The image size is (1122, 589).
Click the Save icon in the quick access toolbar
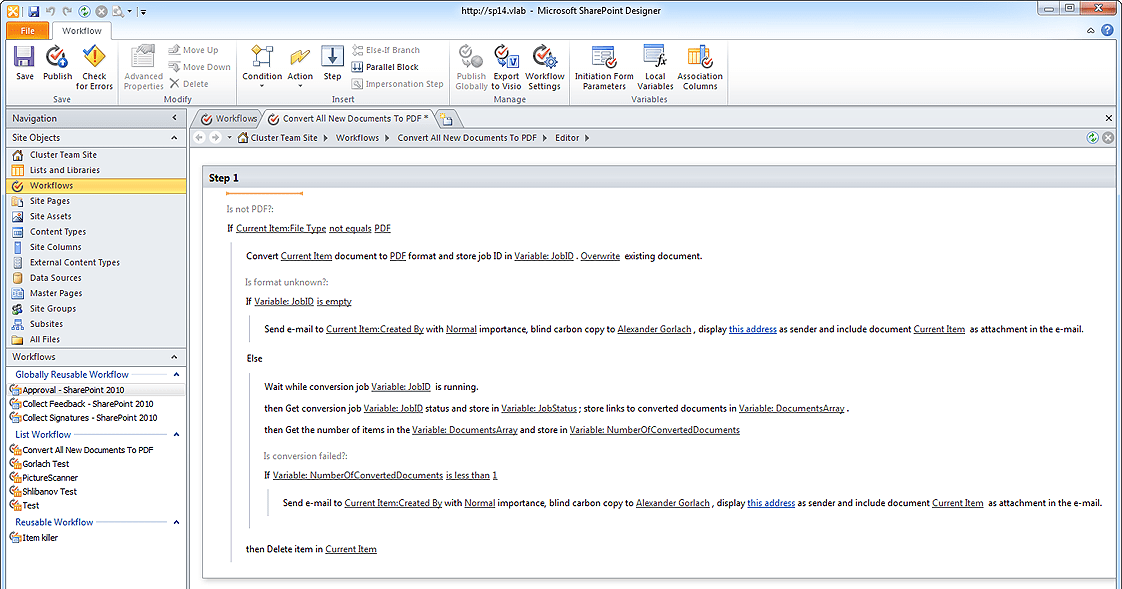[34, 11]
